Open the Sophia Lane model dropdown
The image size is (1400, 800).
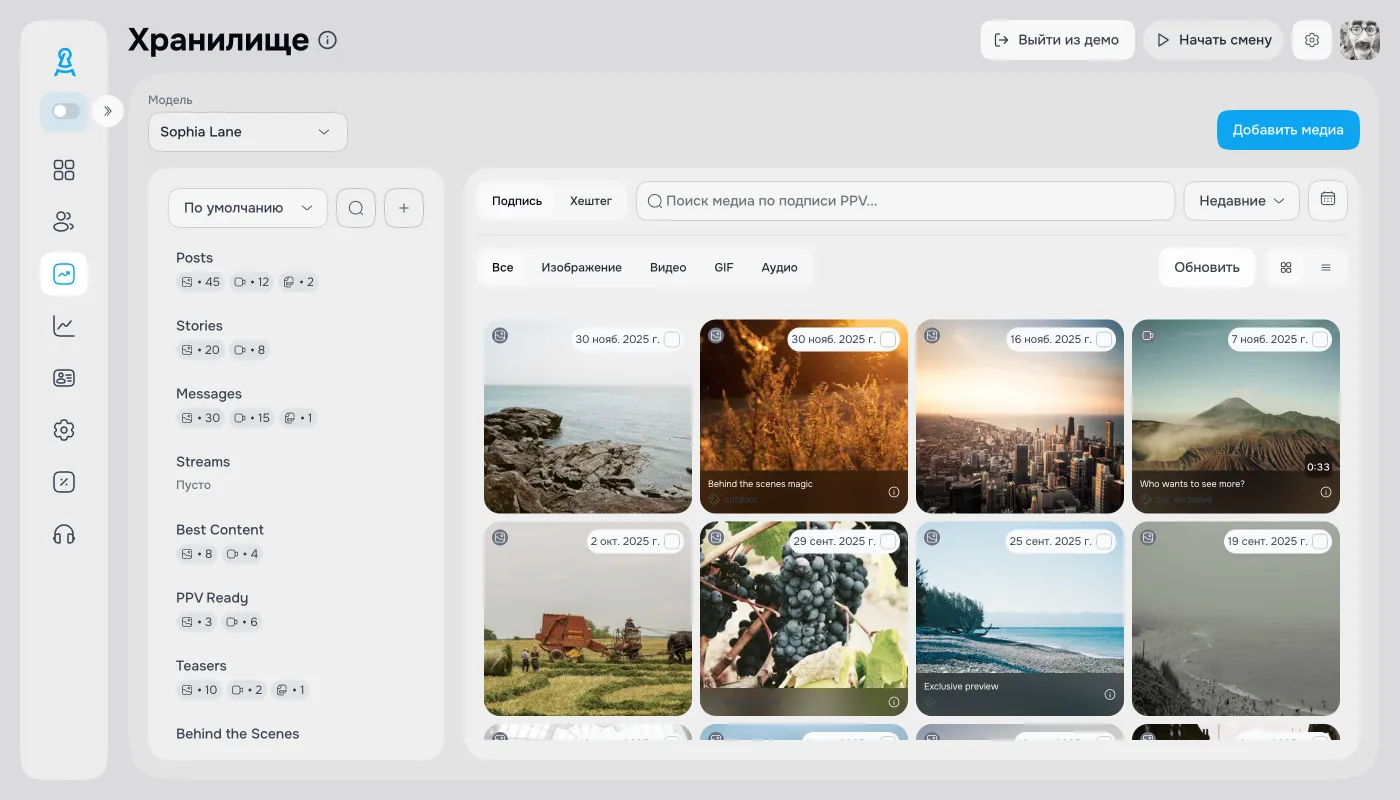pos(247,132)
